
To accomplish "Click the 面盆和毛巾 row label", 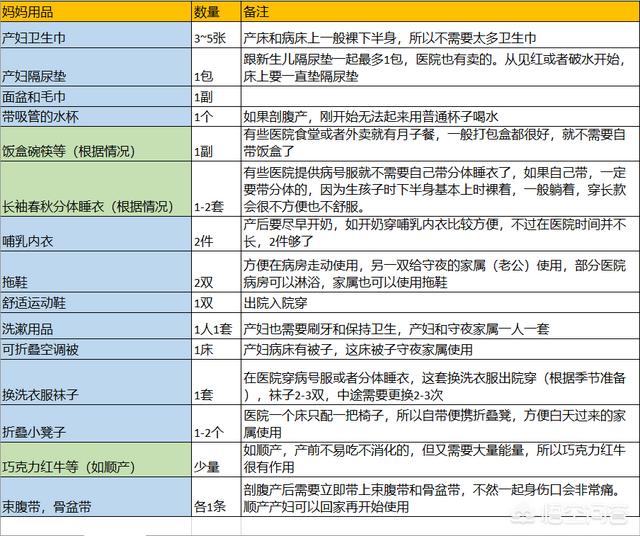I will point(95,99).
